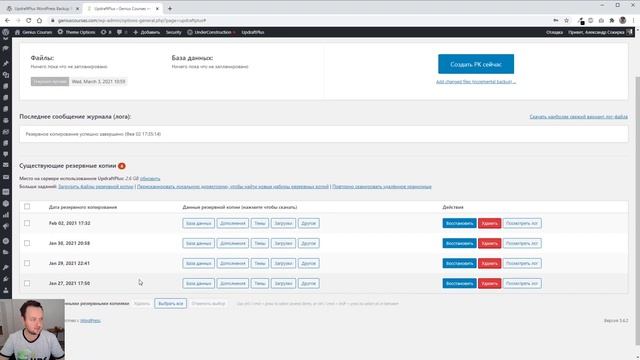640x360 pixels.
Task: Click the Выбрать все button below table
Action: [x=171, y=304]
